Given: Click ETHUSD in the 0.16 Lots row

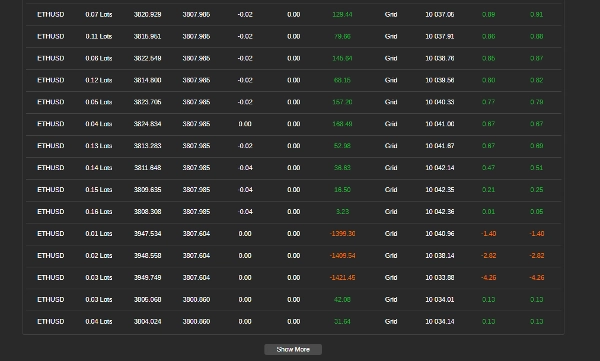Looking at the screenshot, I should pyautogui.click(x=51, y=212).
